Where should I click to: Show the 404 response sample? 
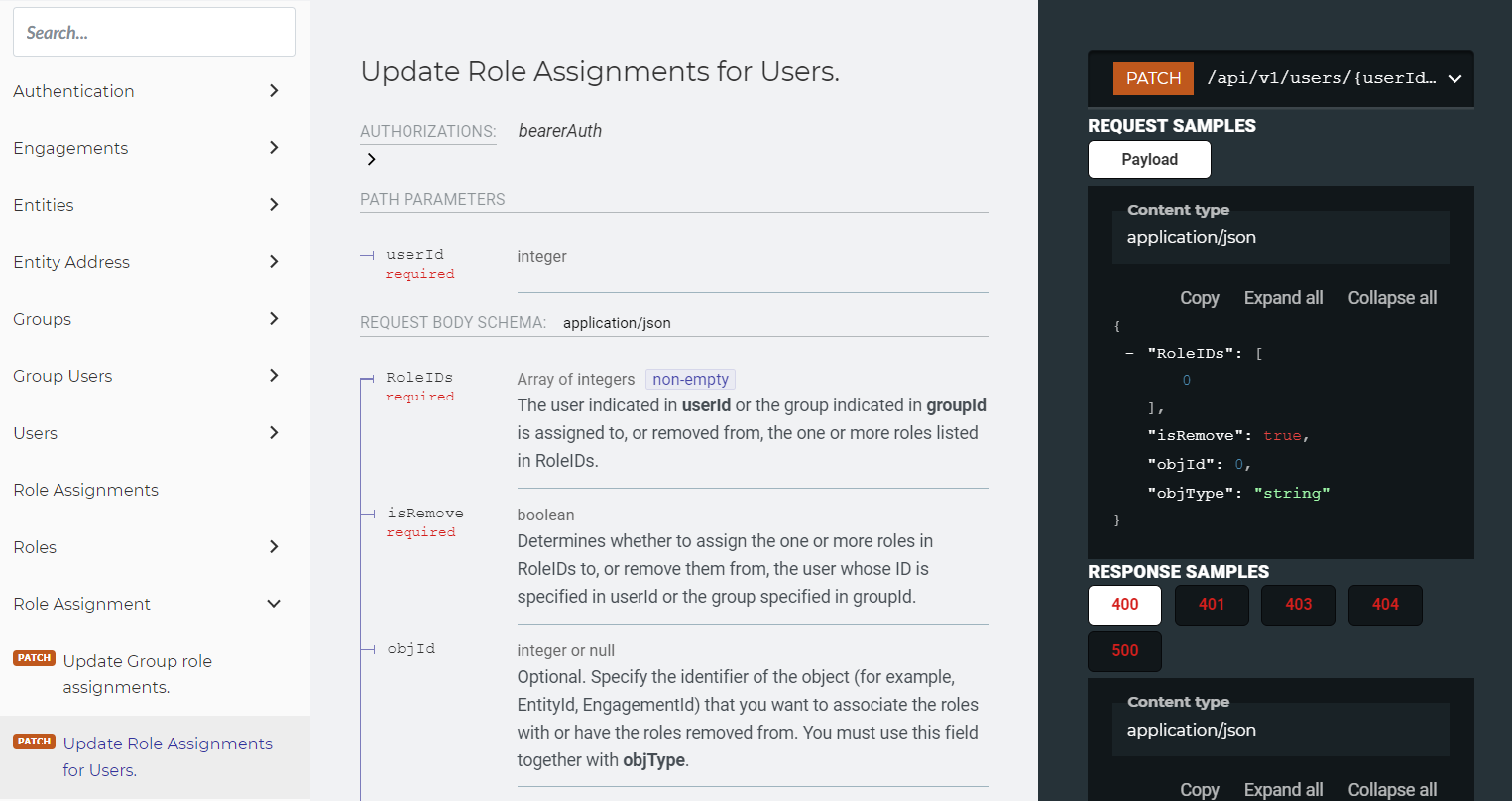1384,605
